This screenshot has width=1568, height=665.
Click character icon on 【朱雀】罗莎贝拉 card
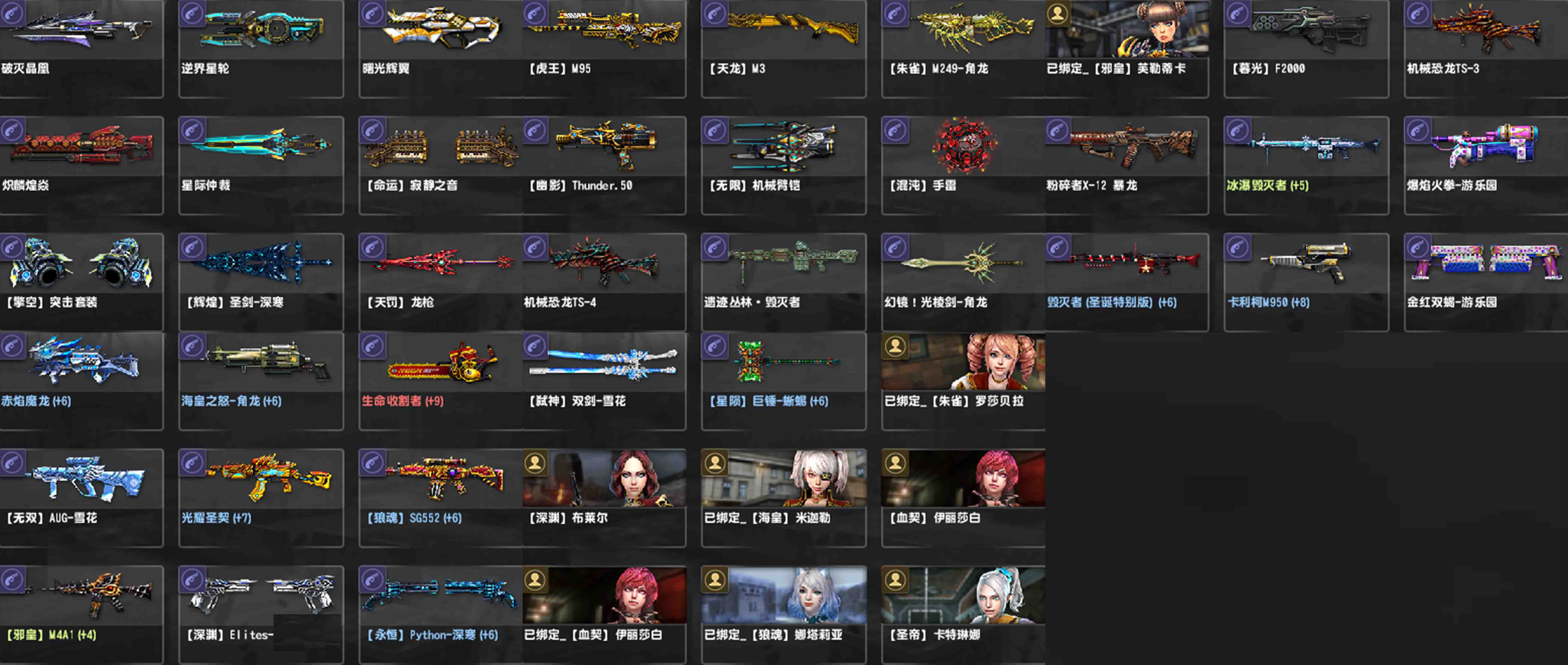(x=895, y=346)
